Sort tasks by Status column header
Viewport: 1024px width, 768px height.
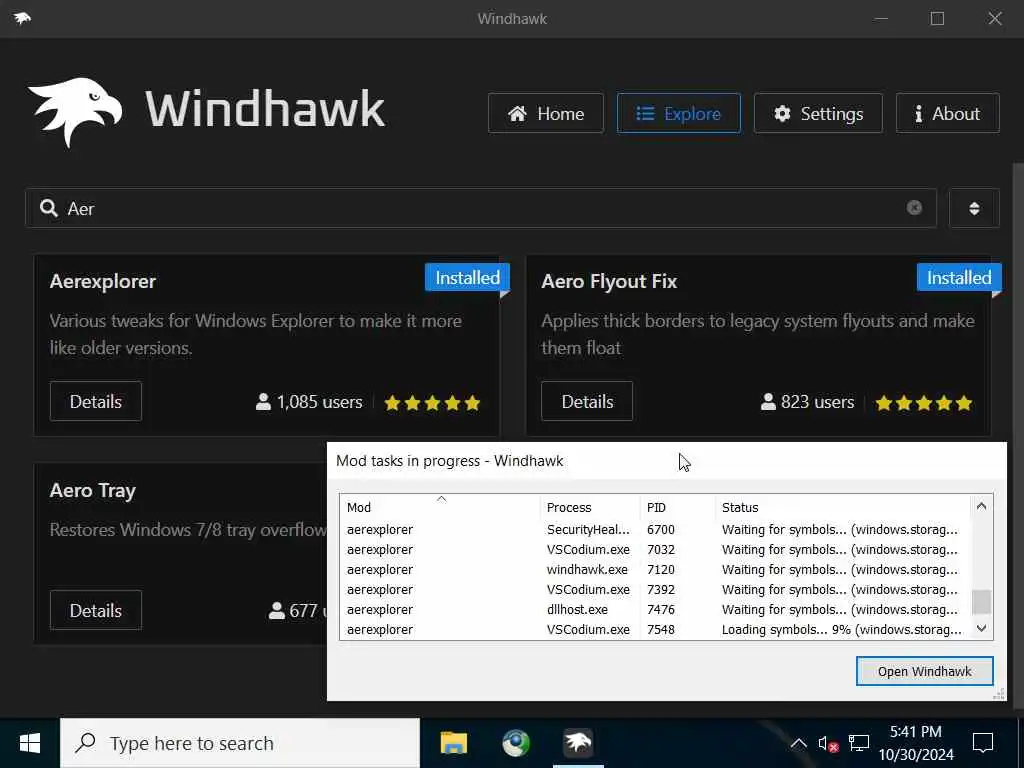pyautogui.click(x=842, y=507)
